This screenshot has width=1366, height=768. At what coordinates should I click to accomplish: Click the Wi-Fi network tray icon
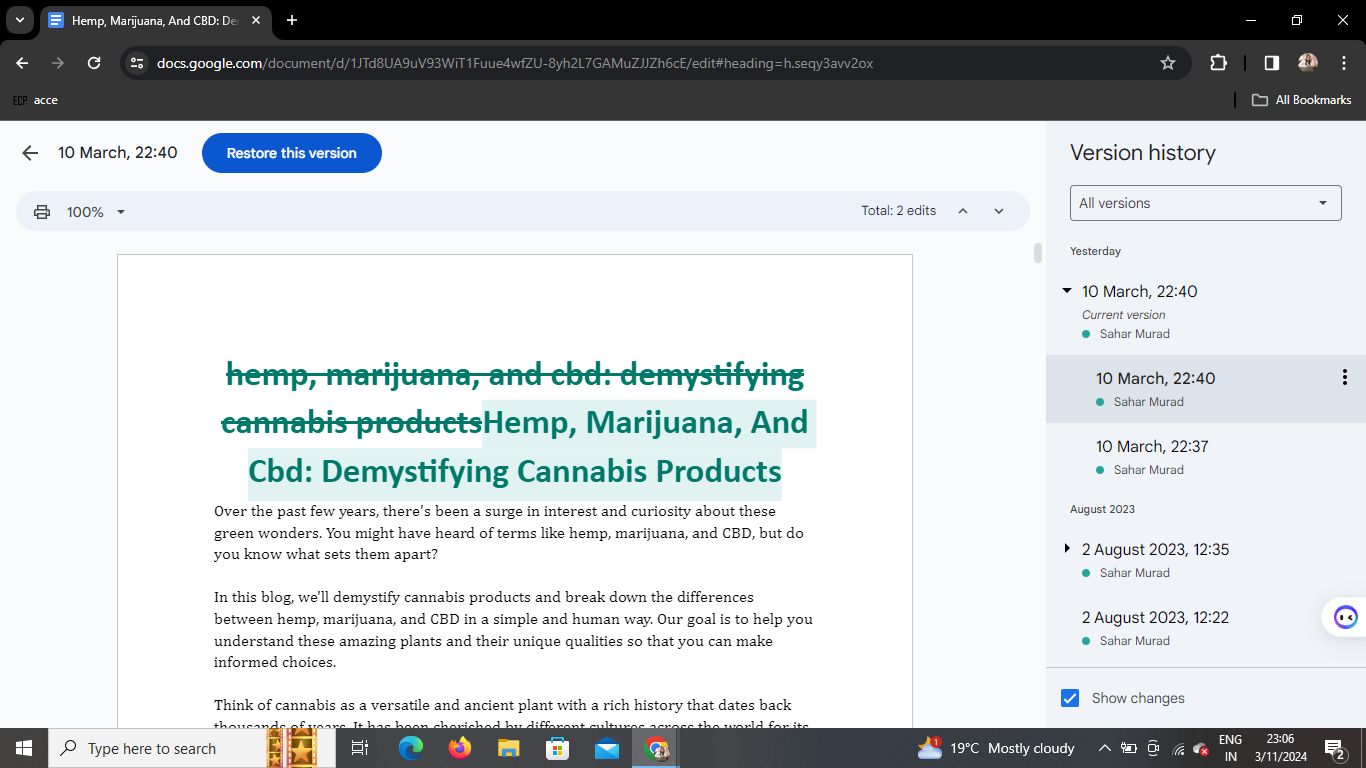(1178, 749)
